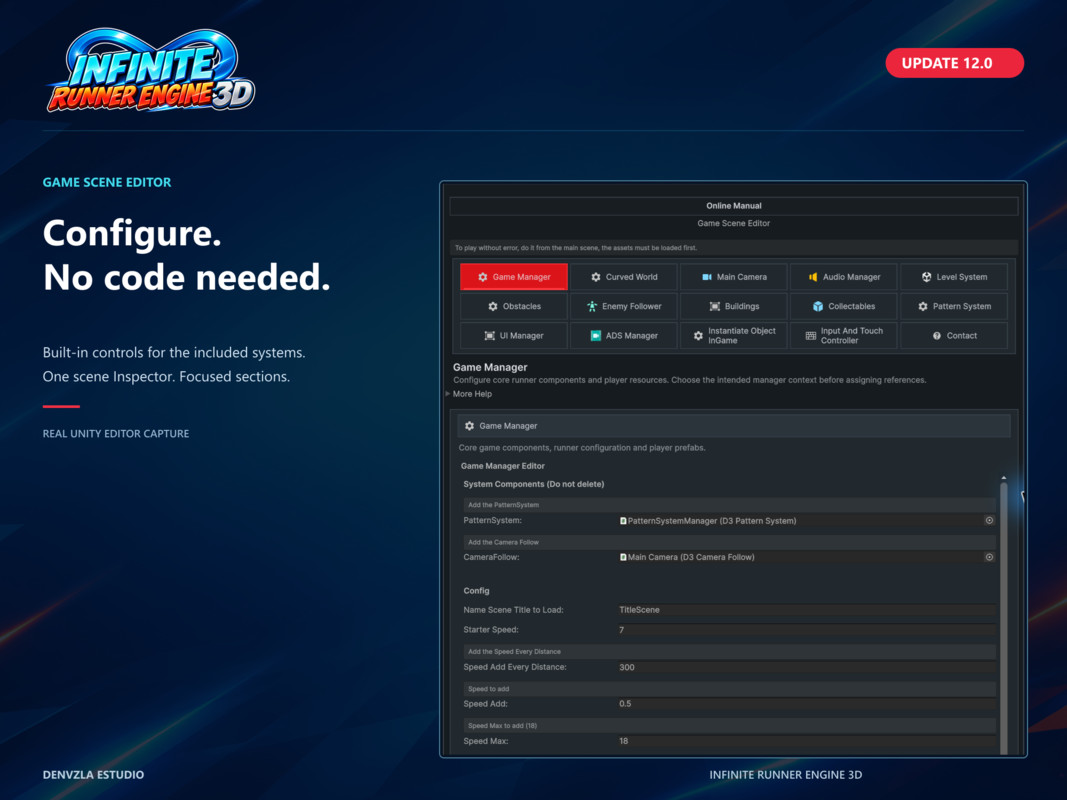This screenshot has width=1067, height=800.
Task: Click the Speed Max value field
Action: coord(806,741)
